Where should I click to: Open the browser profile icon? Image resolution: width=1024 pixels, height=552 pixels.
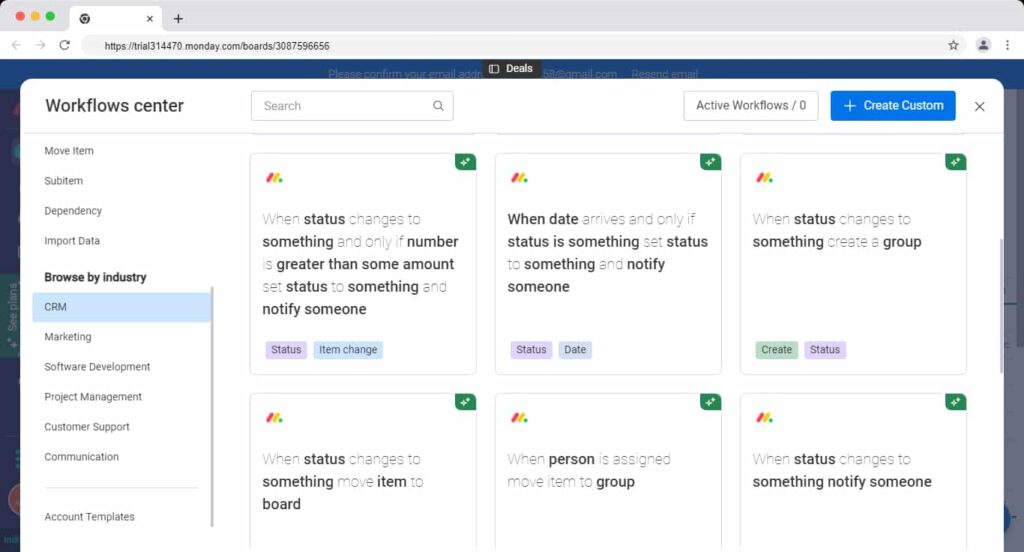983,45
